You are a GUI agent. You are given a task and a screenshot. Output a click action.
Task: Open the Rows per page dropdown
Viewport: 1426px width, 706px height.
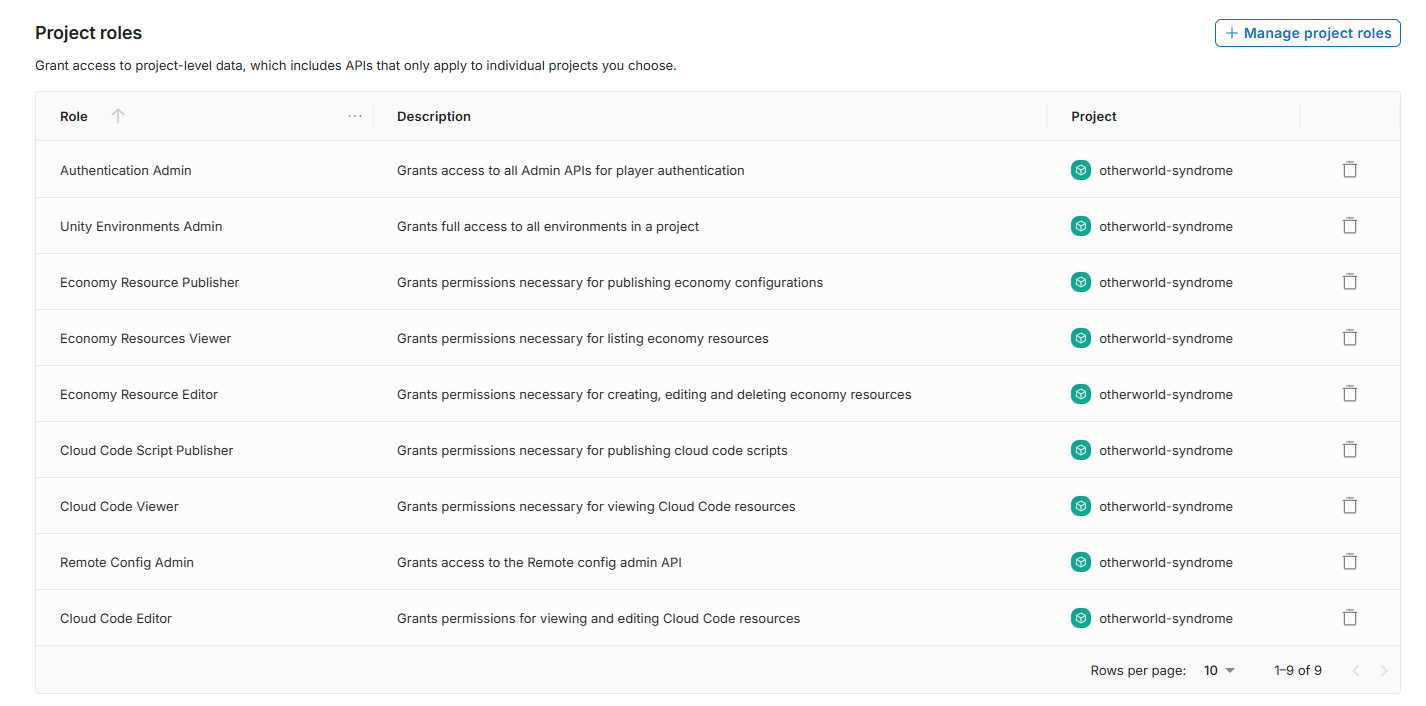1219,670
